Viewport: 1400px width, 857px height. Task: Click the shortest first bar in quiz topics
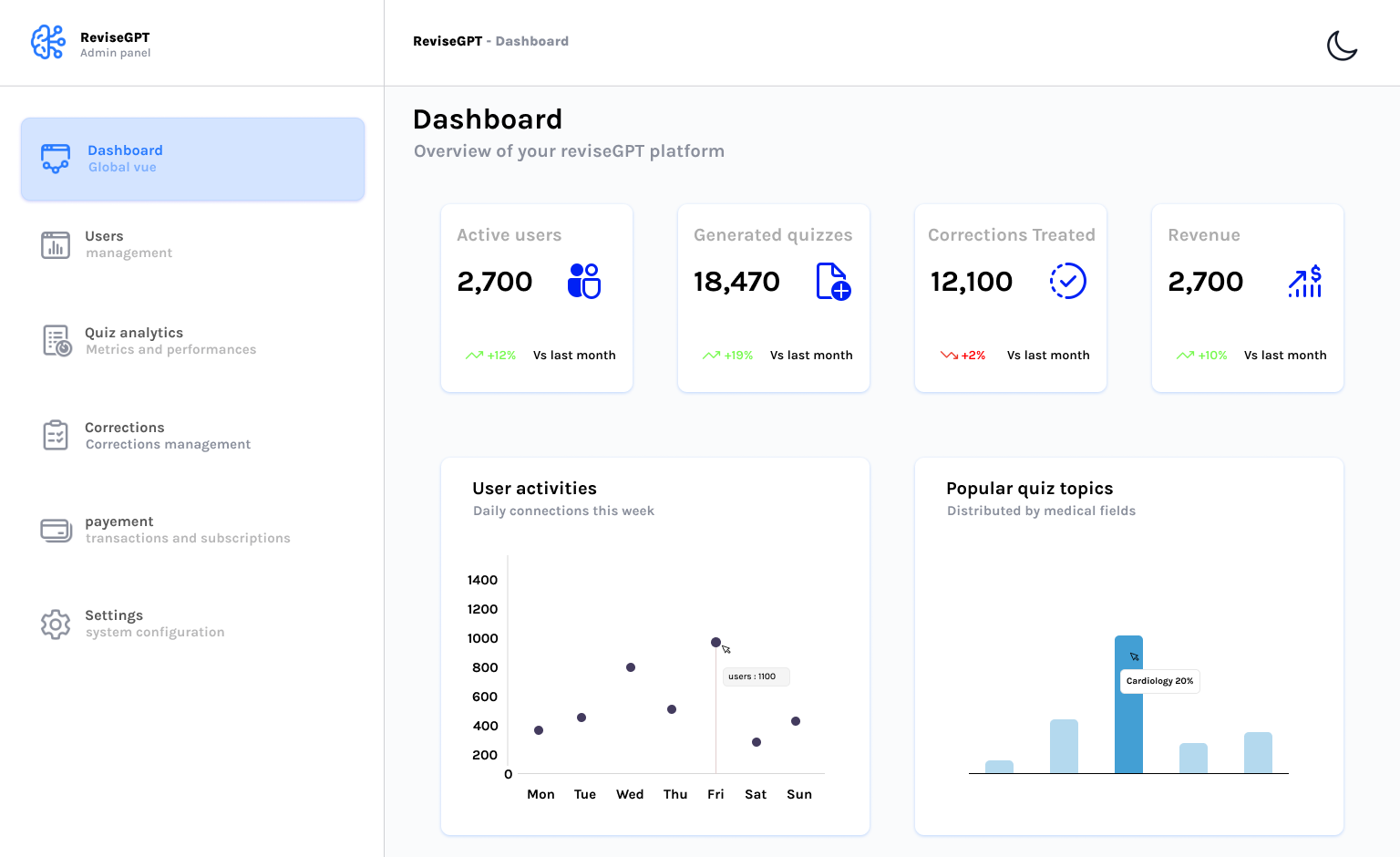click(999, 767)
